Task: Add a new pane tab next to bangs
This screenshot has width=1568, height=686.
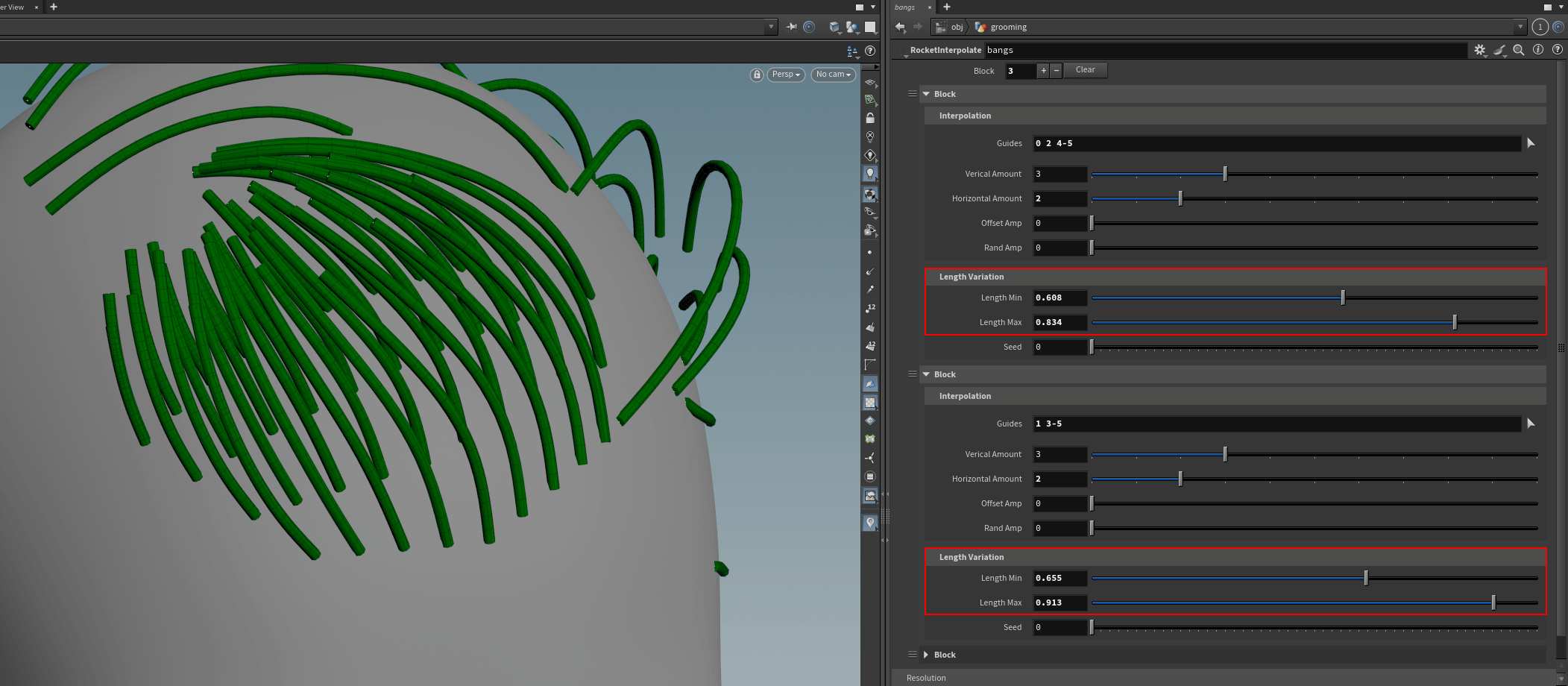Action: (947, 7)
